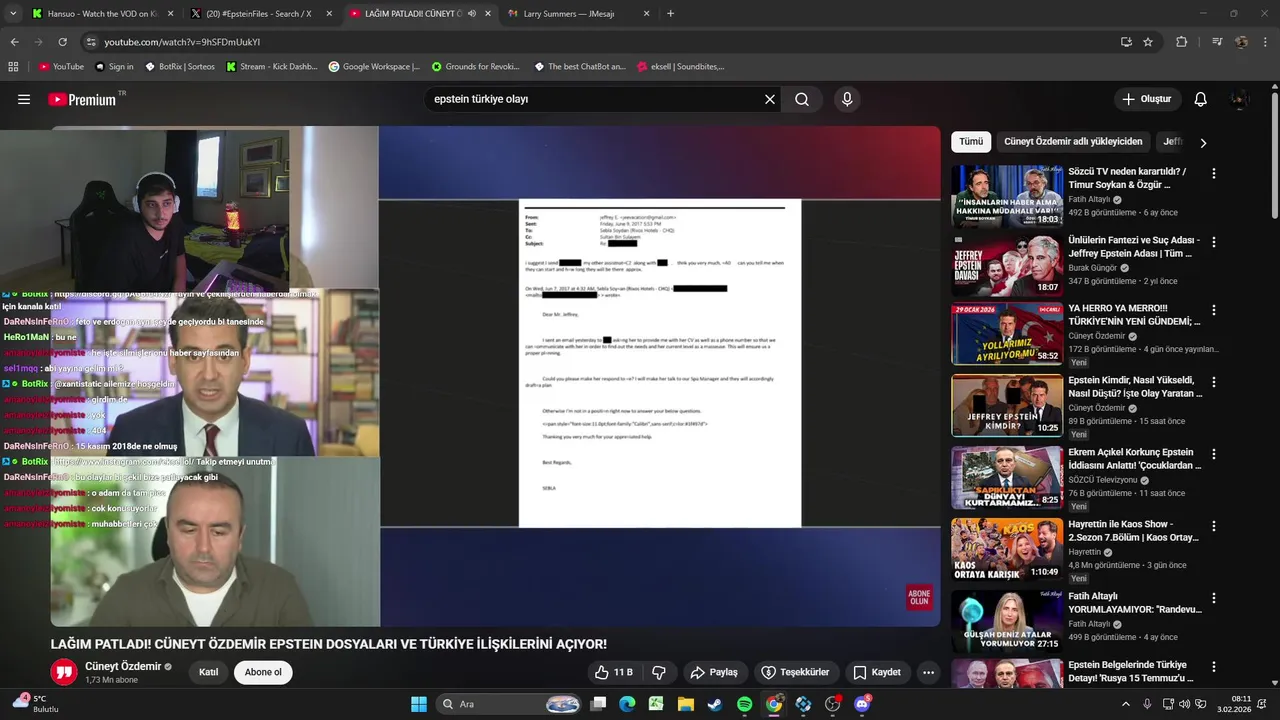View site information icon in address bar
1280x720 pixels.
tap(91, 42)
